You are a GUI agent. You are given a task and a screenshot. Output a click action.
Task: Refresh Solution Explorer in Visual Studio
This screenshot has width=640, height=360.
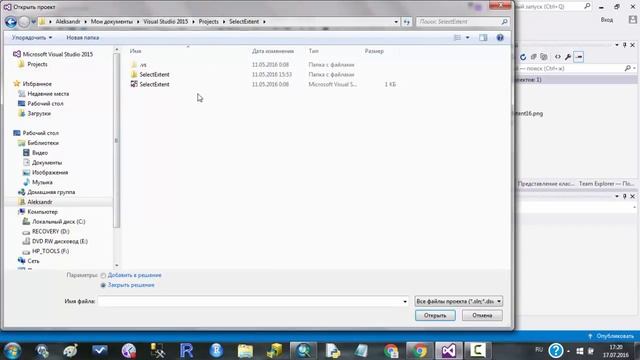[x=523, y=57]
